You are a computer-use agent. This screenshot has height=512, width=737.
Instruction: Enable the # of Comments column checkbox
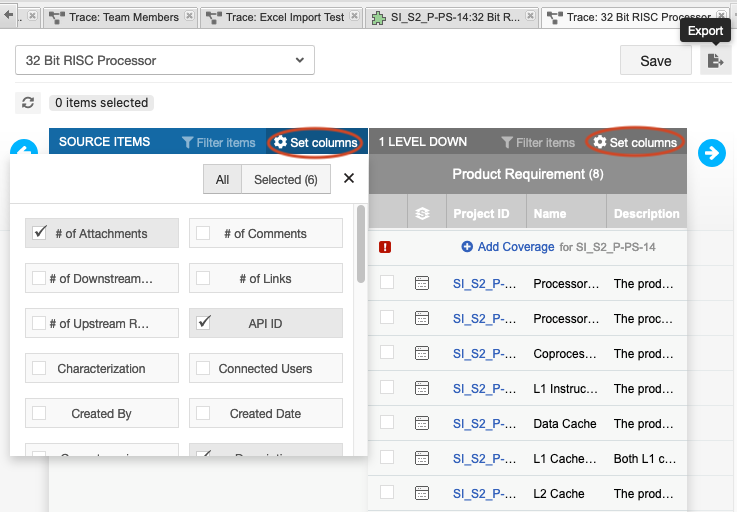point(203,233)
